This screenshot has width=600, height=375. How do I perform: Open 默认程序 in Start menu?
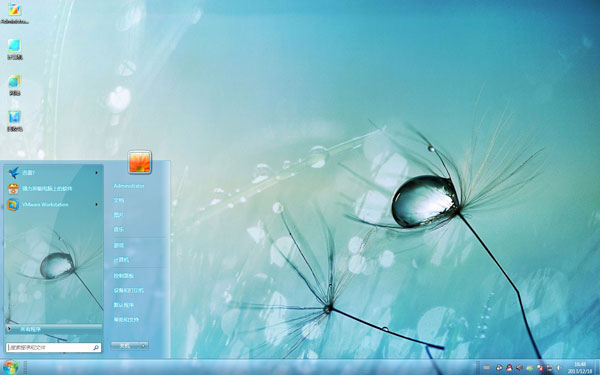[x=124, y=305]
